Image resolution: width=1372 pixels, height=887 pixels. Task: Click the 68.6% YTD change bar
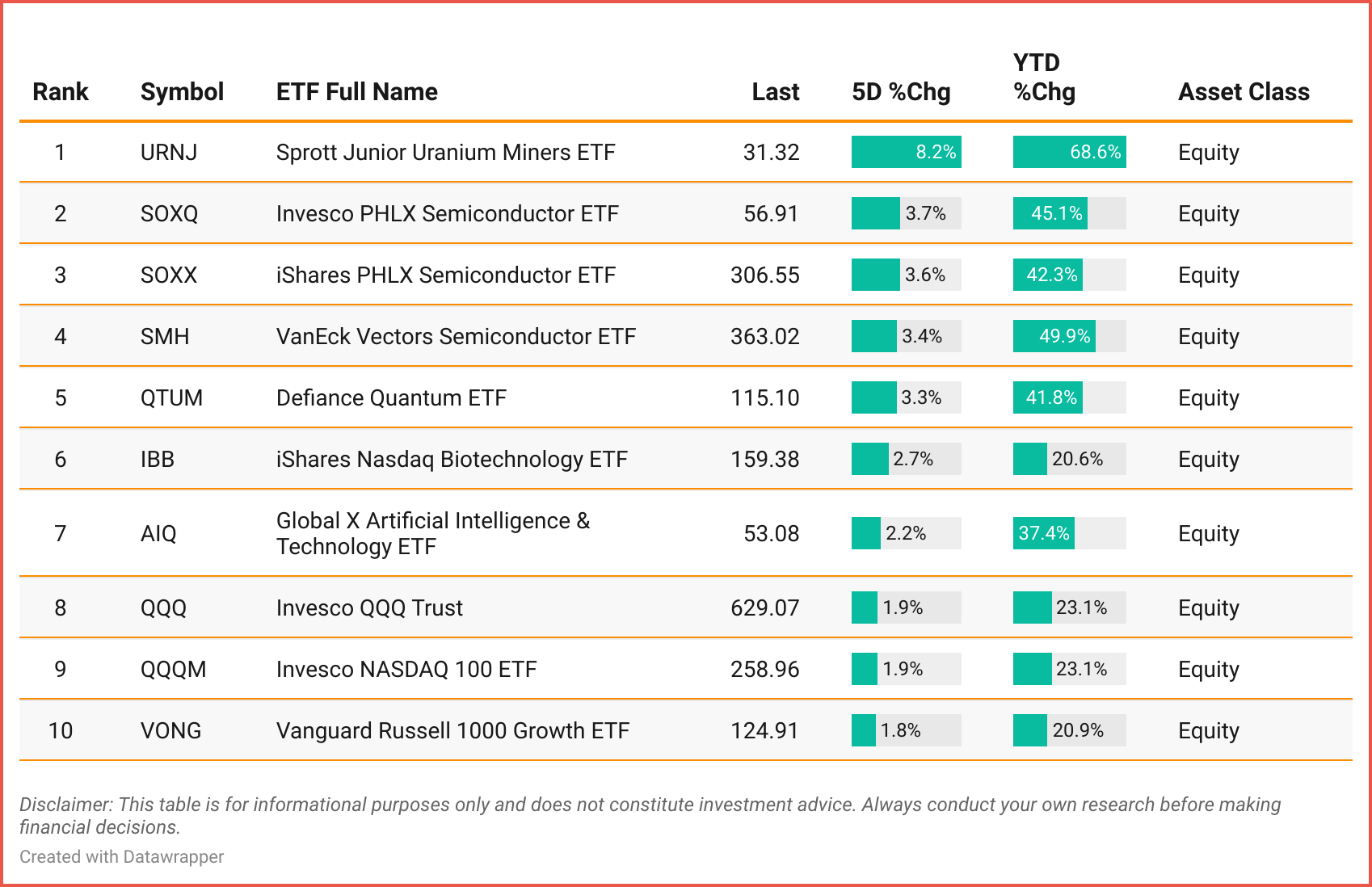(1069, 153)
